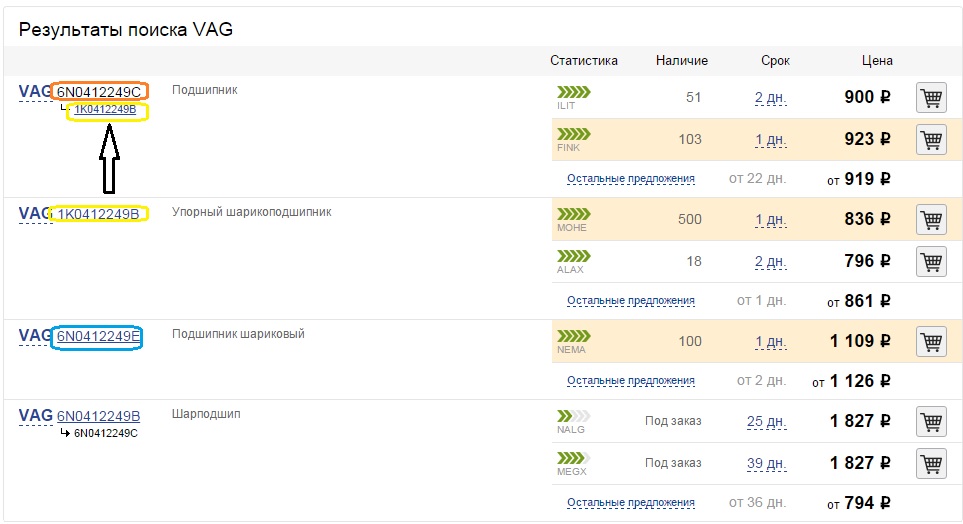
Task: Open the 1K0412249B replacement link under 6N0412249C
Action: coord(105,110)
